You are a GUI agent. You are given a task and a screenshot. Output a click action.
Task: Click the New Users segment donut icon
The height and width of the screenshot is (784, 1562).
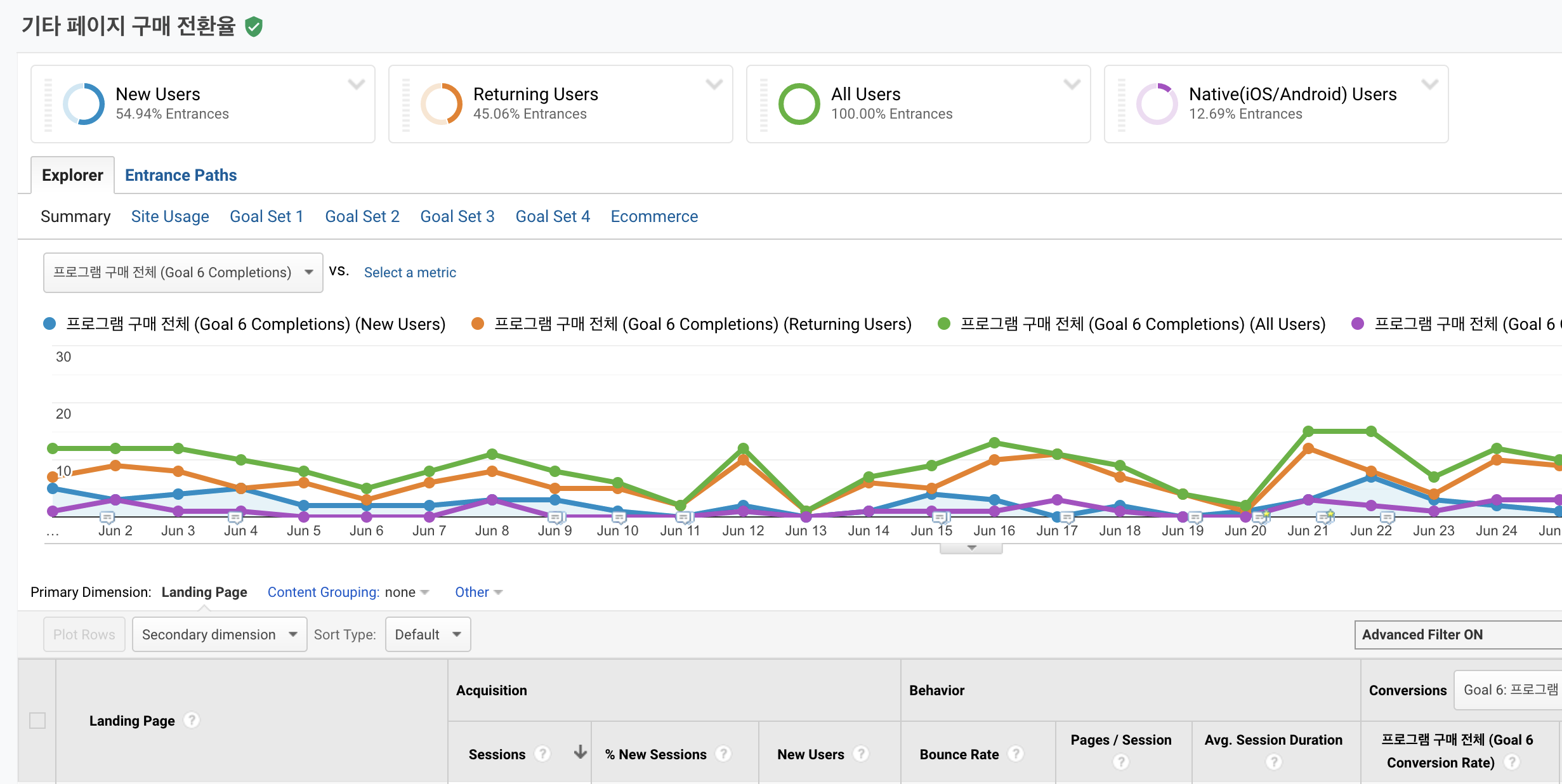click(x=84, y=104)
